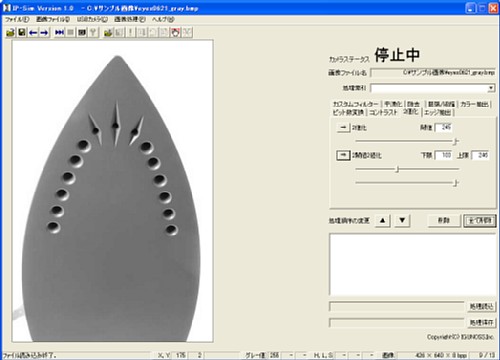Start capture with the blue fast-forward icon
Screen dimensions: 500x360
59,32
